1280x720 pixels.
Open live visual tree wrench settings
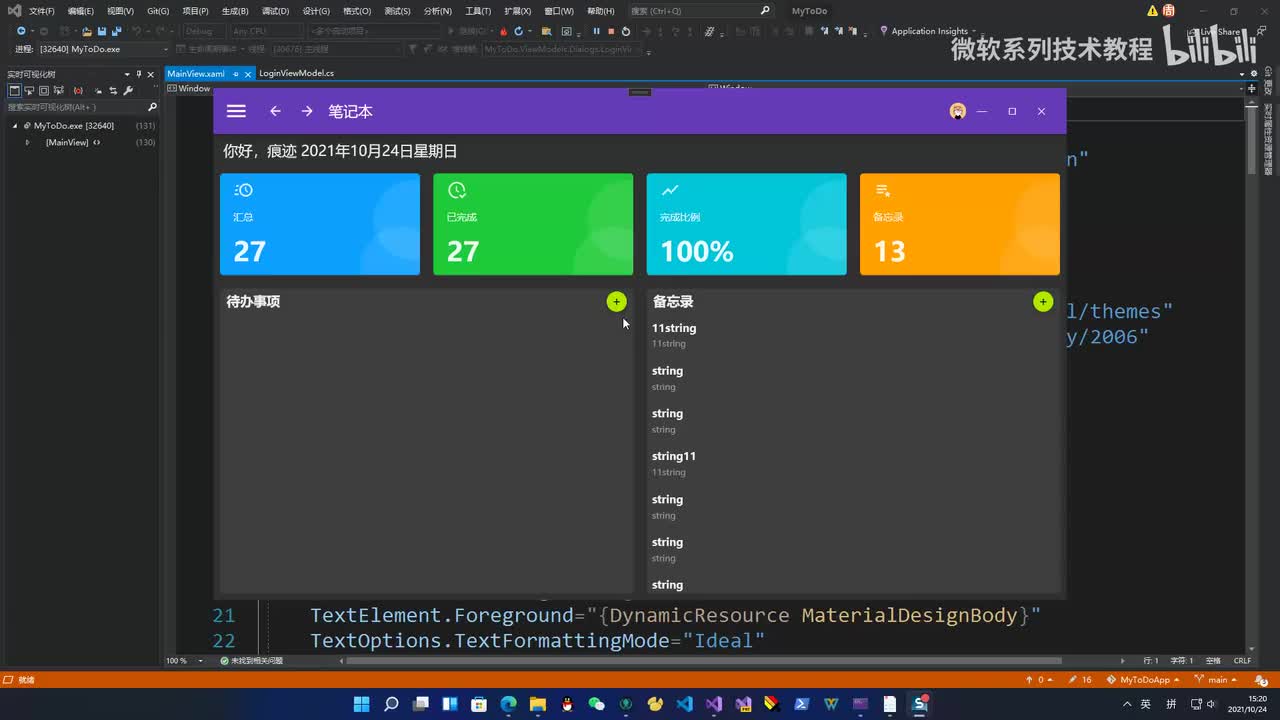[128, 90]
